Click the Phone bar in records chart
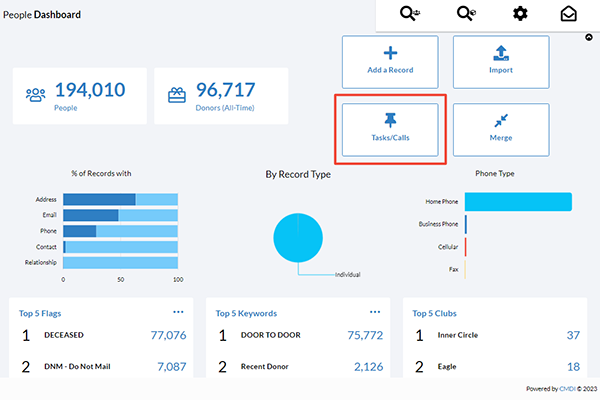Viewport: 600px width, 400px height. 120,231
